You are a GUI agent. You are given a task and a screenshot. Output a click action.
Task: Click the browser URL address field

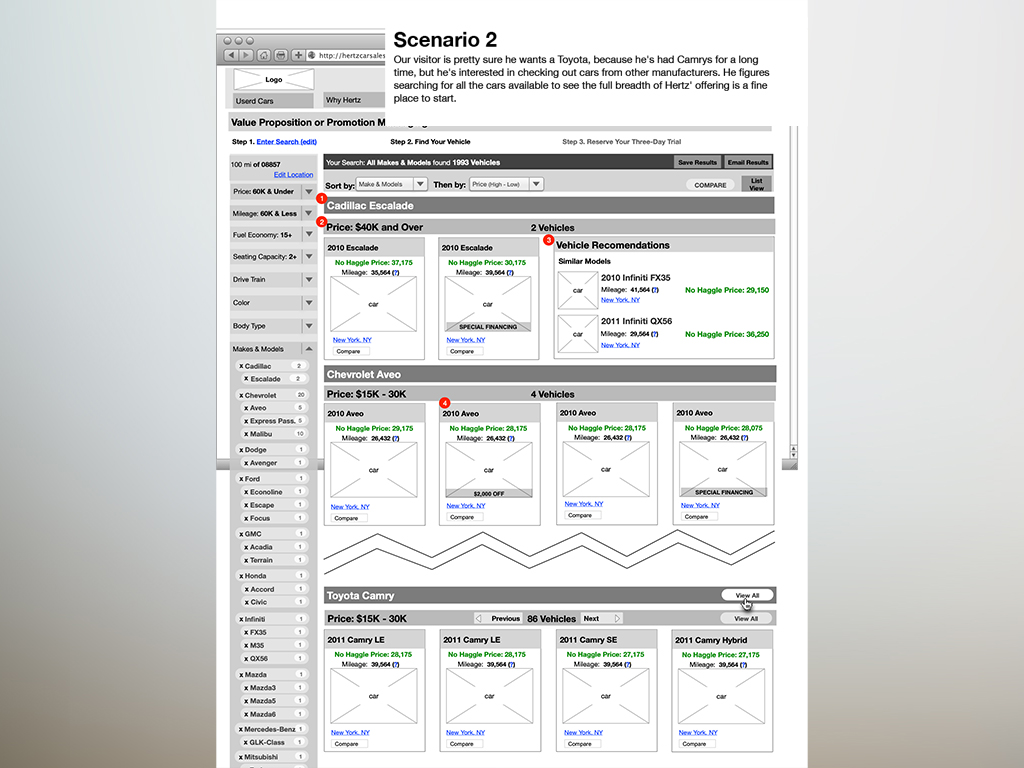(350, 55)
